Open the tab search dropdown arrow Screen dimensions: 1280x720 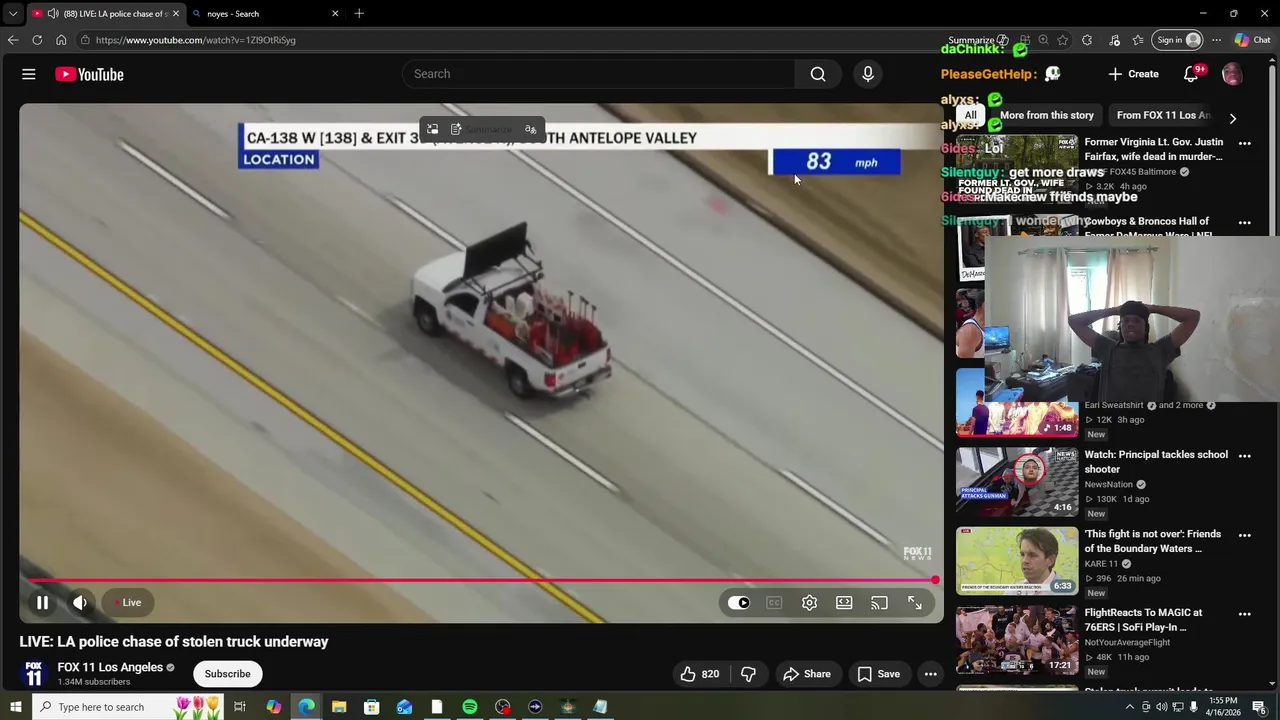coord(13,13)
